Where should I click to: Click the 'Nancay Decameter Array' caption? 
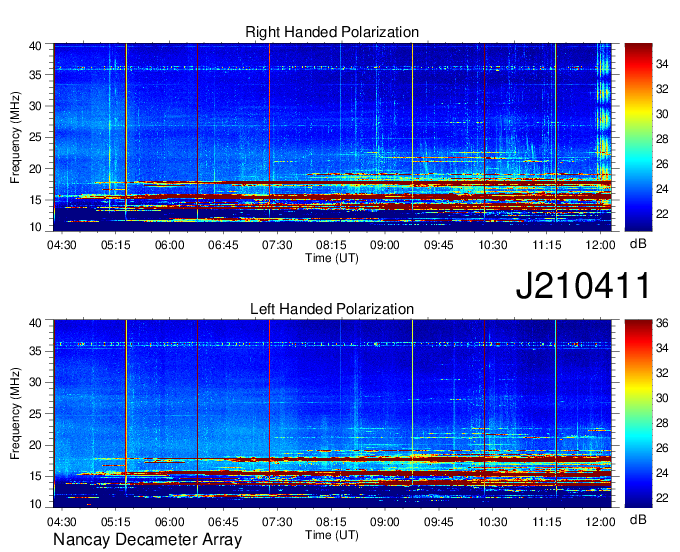point(147,540)
